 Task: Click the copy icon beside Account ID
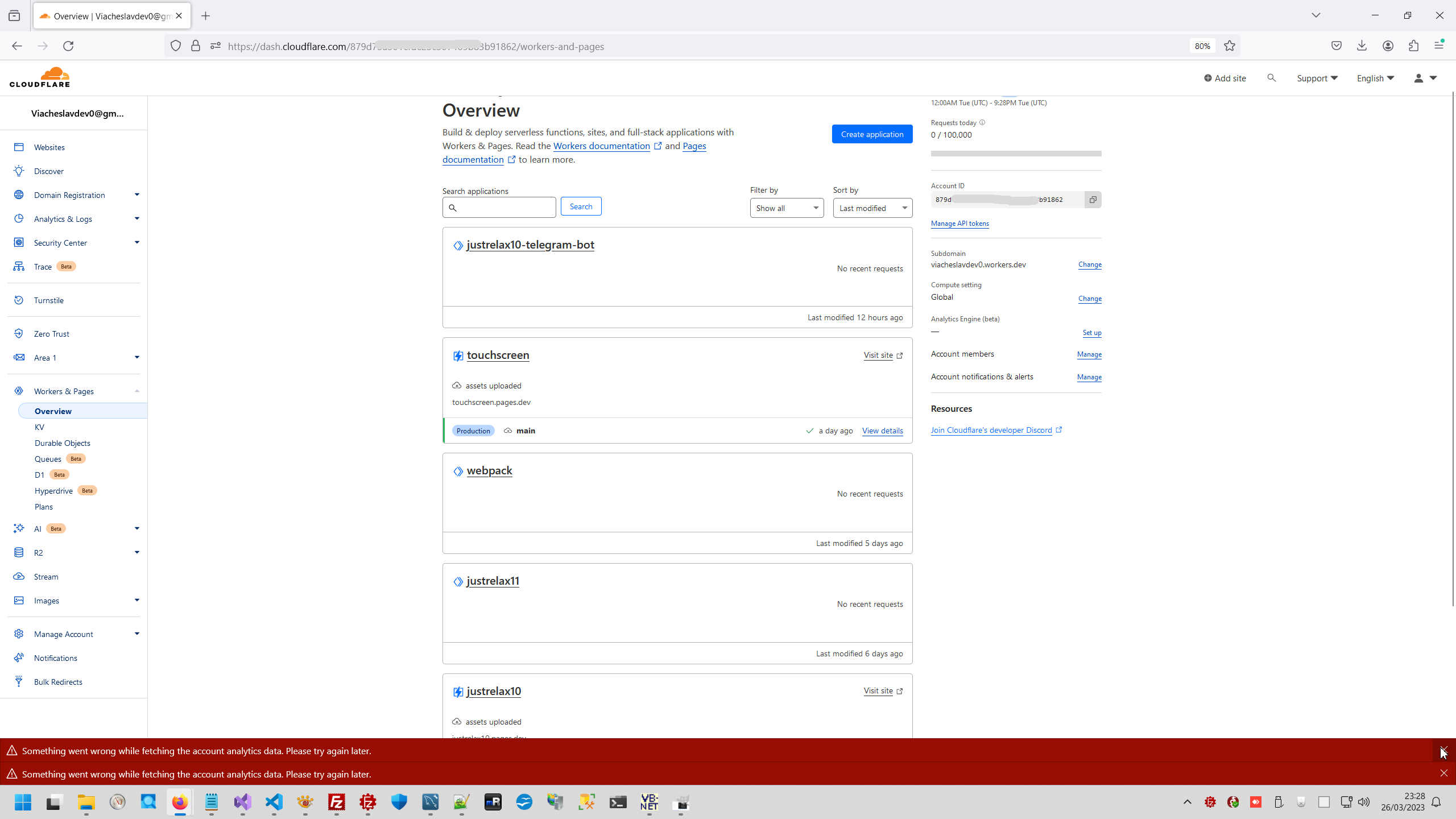pyautogui.click(x=1093, y=199)
